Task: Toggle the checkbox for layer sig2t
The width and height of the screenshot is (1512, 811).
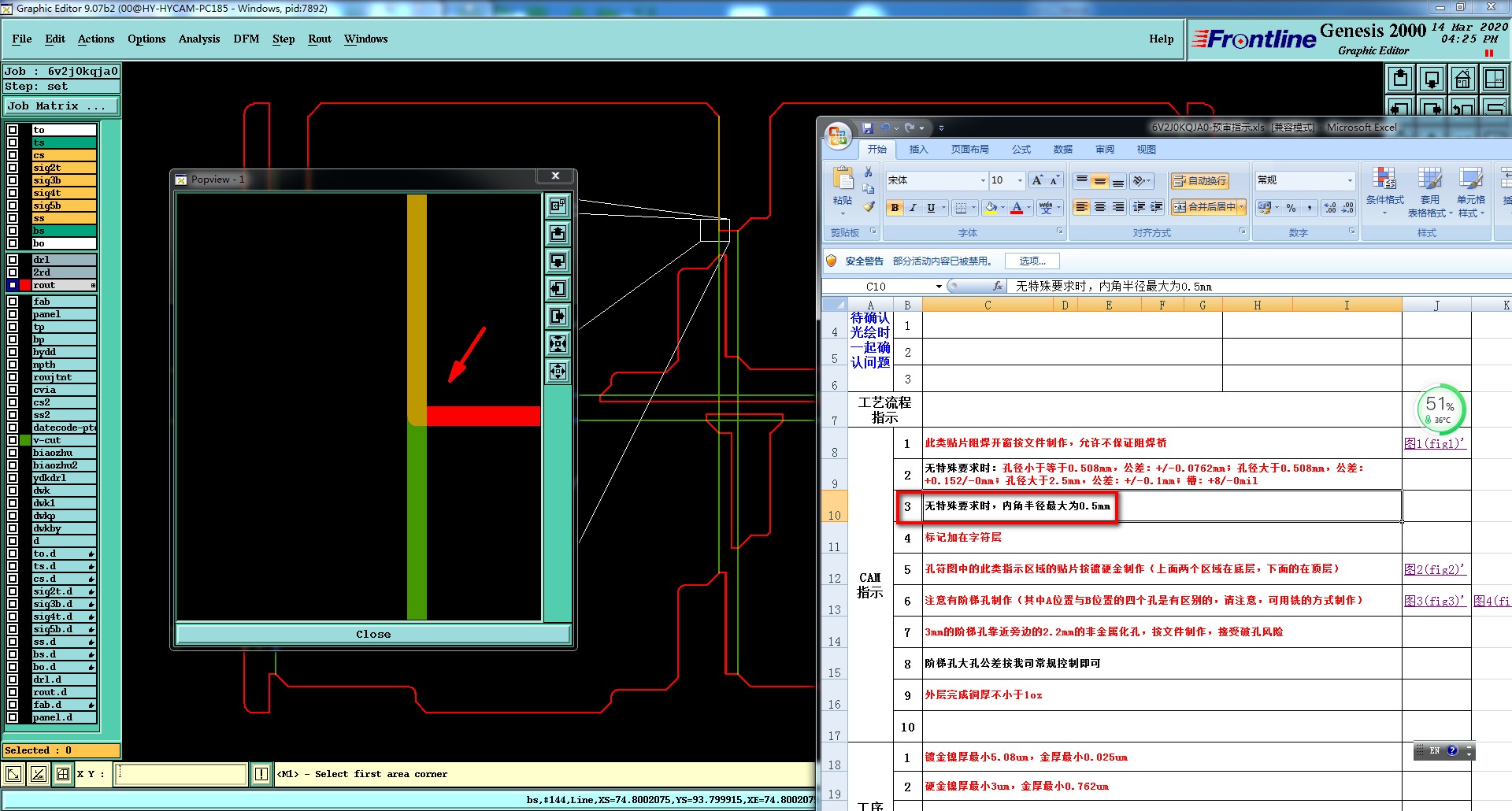Action: [13, 168]
